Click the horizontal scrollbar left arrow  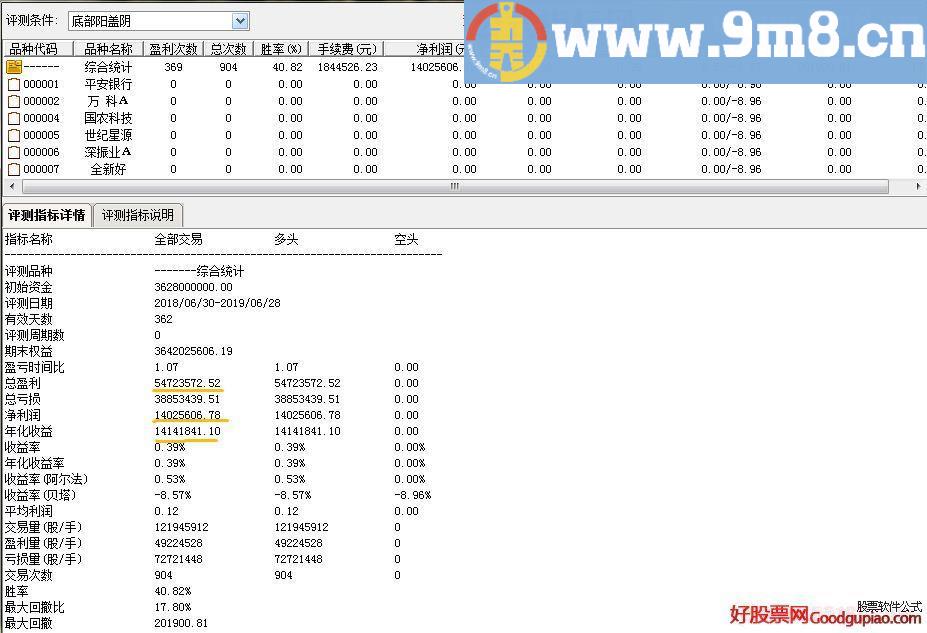(x=11, y=186)
